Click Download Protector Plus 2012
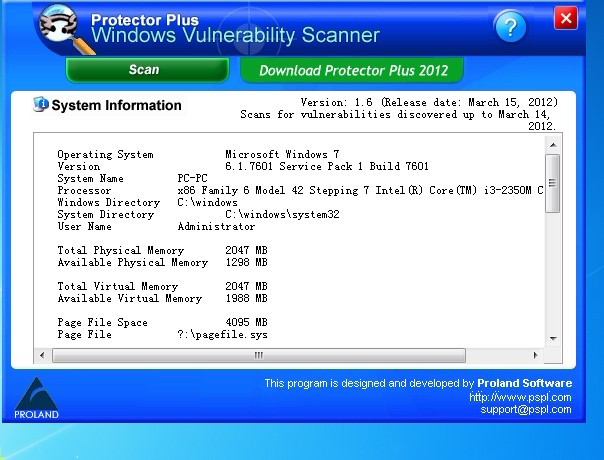 351,70
